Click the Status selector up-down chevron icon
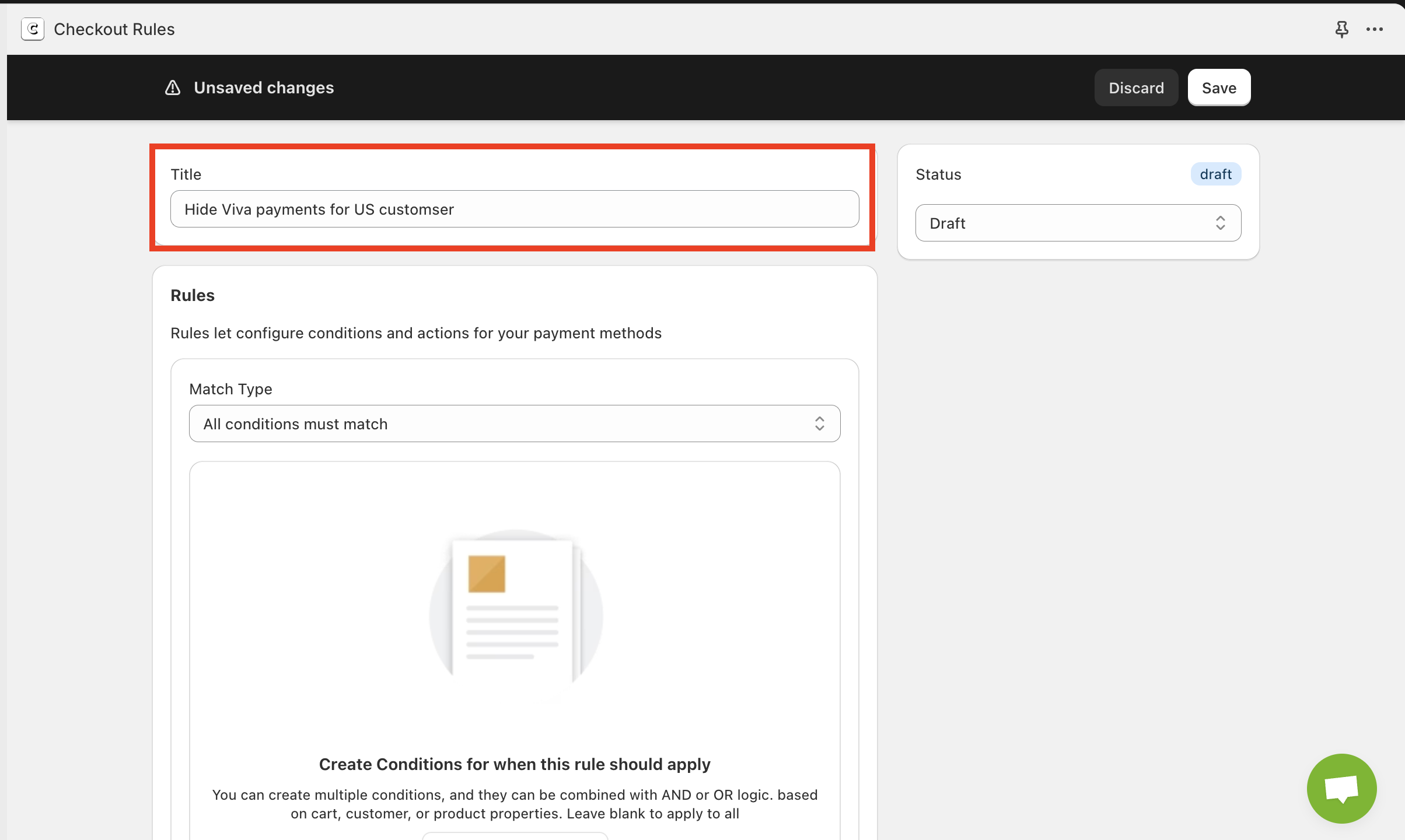This screenshot has width=1405, height=840. (1220, 223)
